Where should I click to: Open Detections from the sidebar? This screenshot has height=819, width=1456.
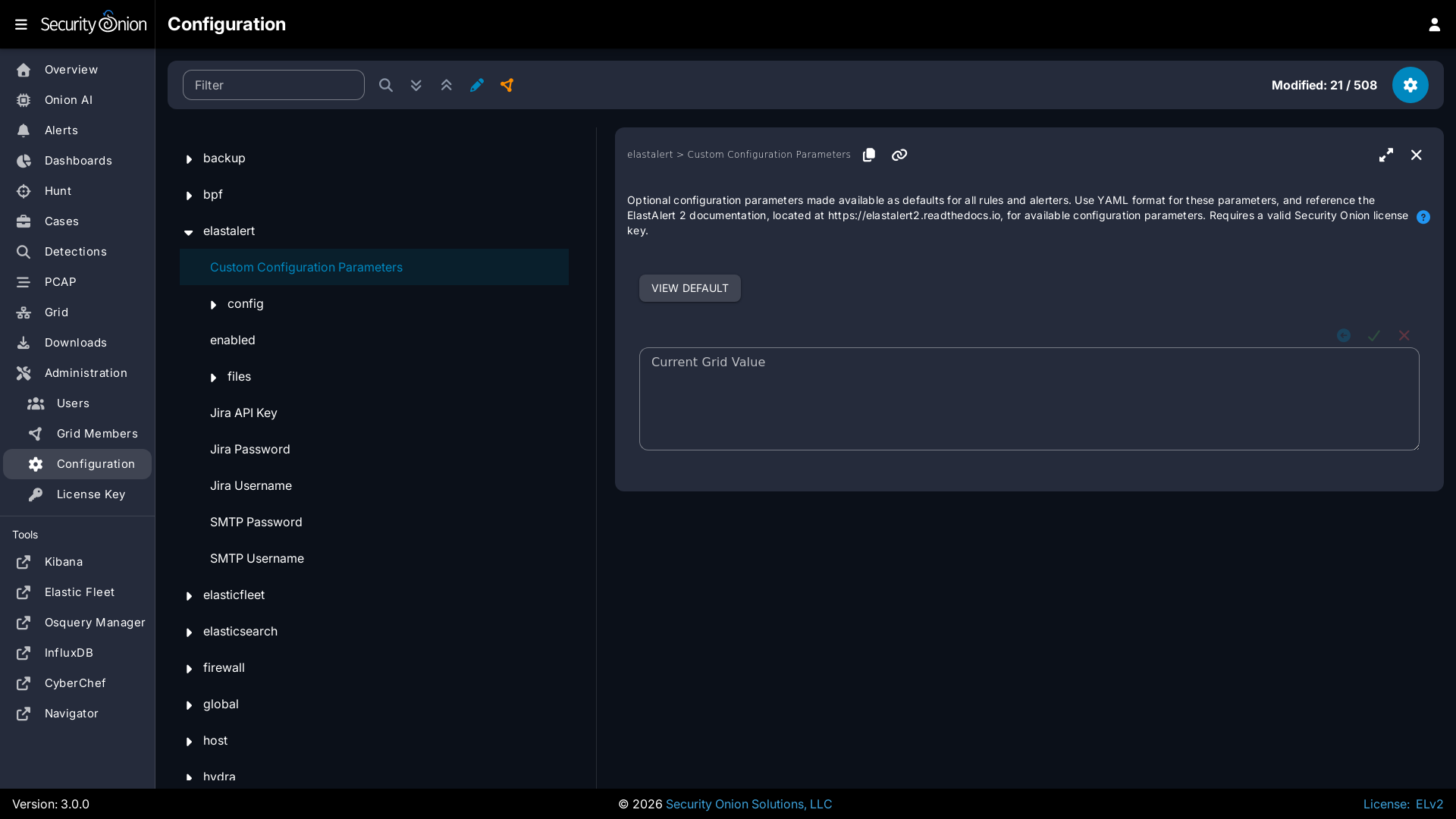pyautogui.click(x=75, y=252)
